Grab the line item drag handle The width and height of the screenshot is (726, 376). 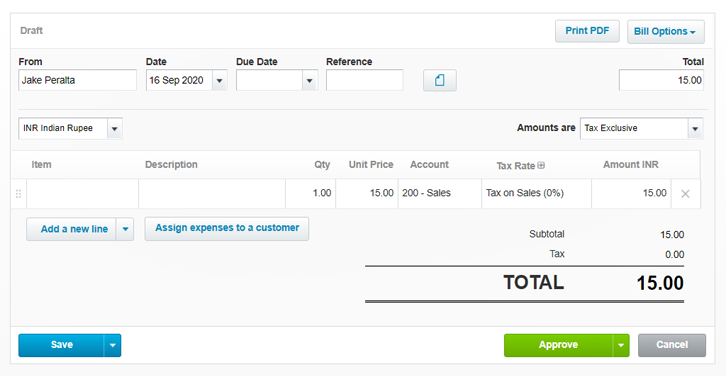(19, 194)
